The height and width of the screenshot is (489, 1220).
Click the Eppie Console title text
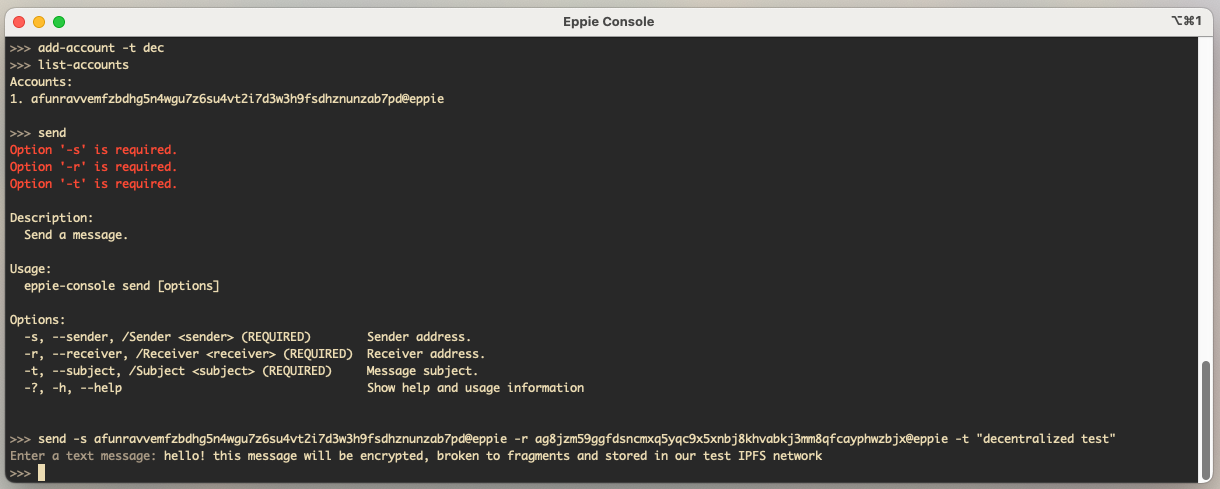[x=609, y=21]
